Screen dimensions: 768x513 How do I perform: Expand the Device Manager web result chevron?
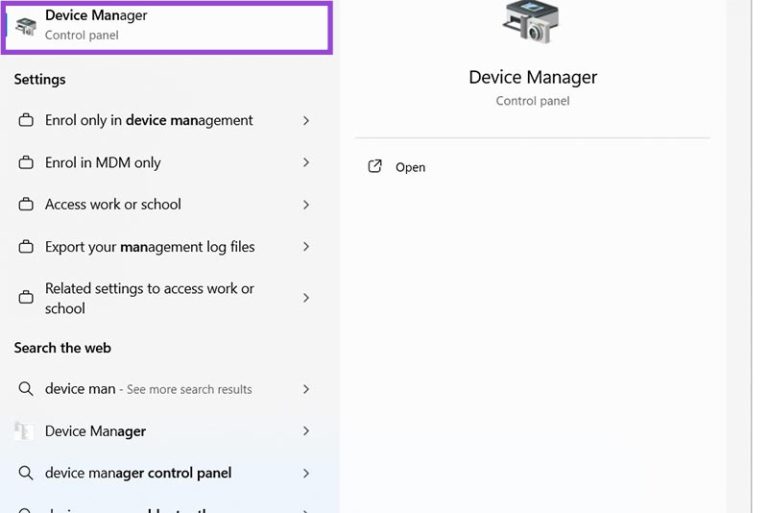pyautogui.click(x=306, y=431)
